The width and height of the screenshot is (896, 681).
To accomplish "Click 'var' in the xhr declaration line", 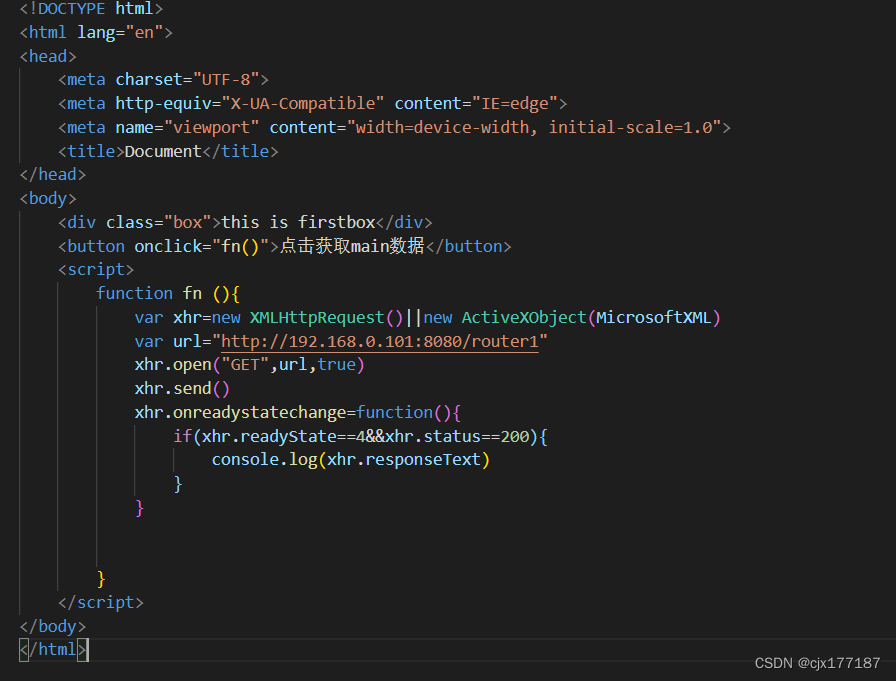I will pos(149,318).
